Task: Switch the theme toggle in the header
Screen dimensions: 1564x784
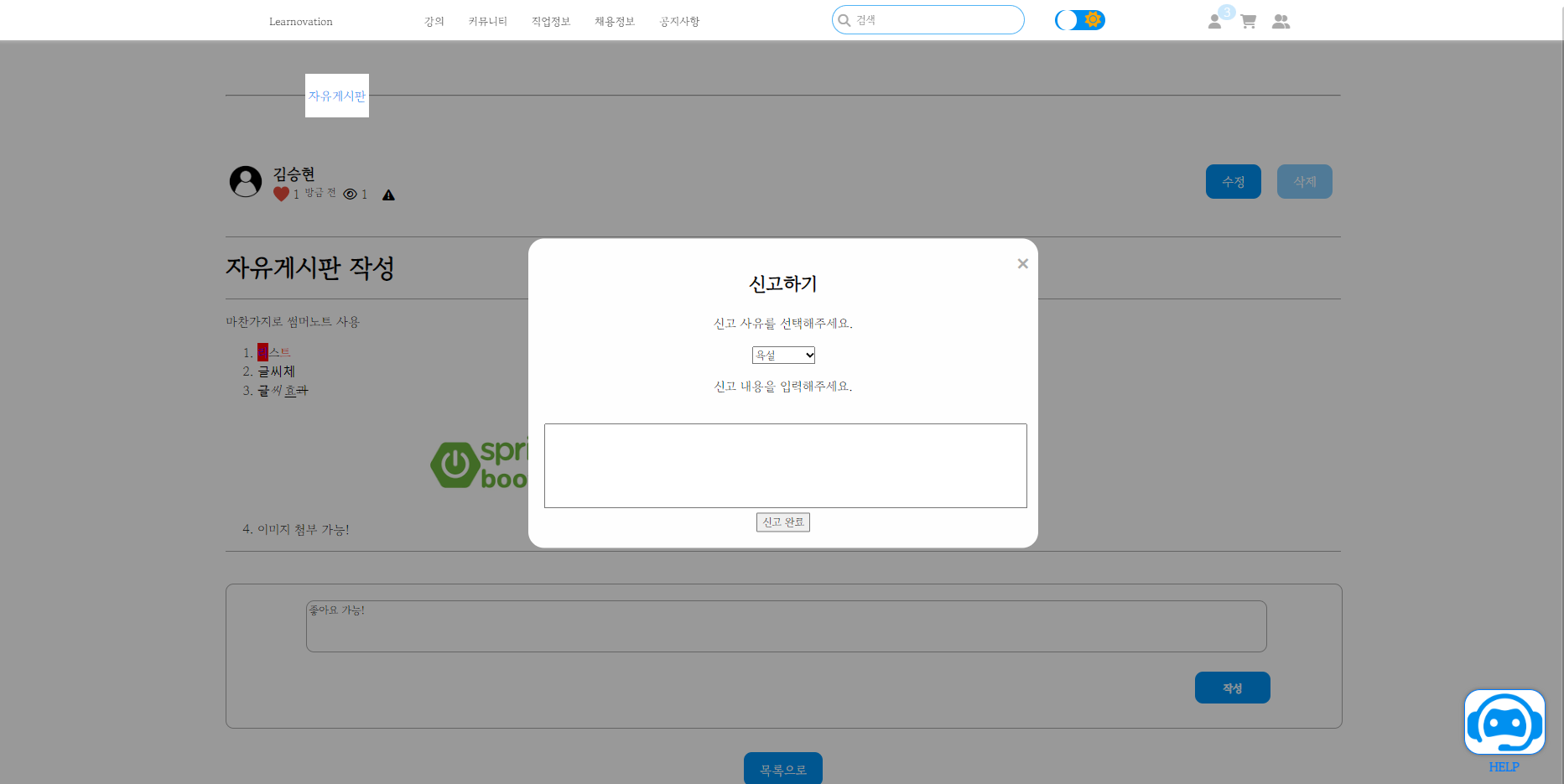Action: pyautogui.click(x=1079, y=18)
